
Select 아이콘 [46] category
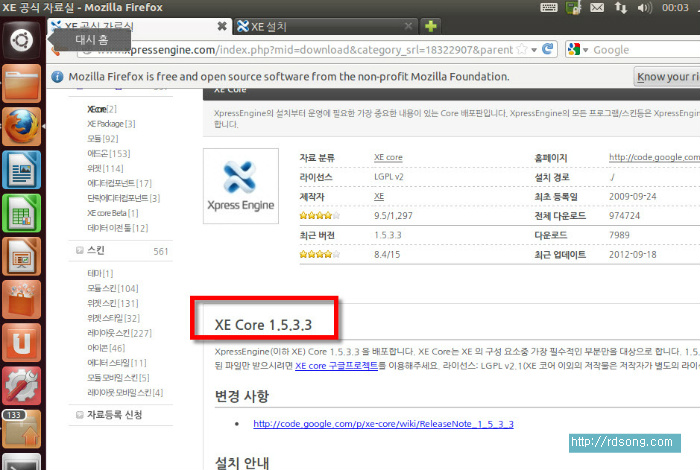tap(106, 348)
